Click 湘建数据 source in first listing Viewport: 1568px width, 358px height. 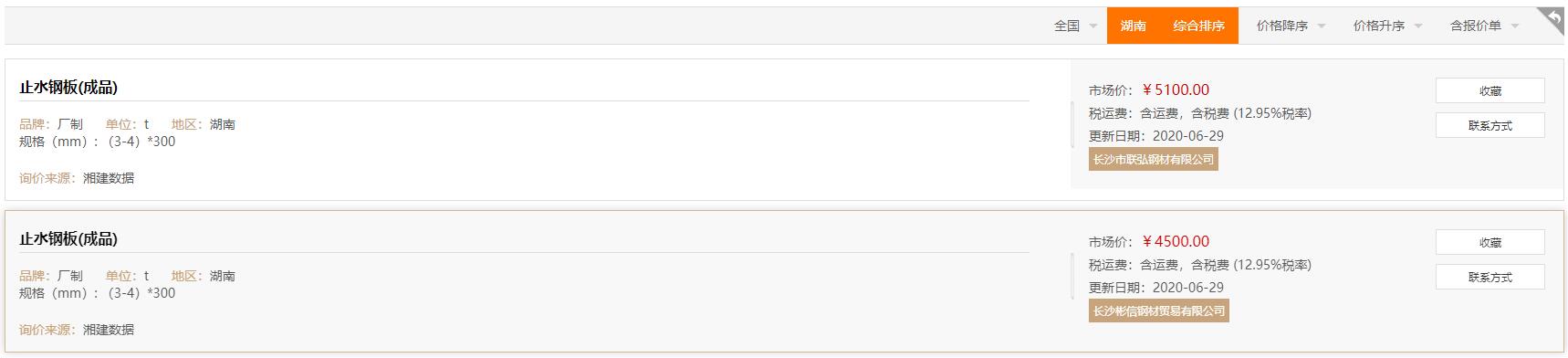click(109, 178)
